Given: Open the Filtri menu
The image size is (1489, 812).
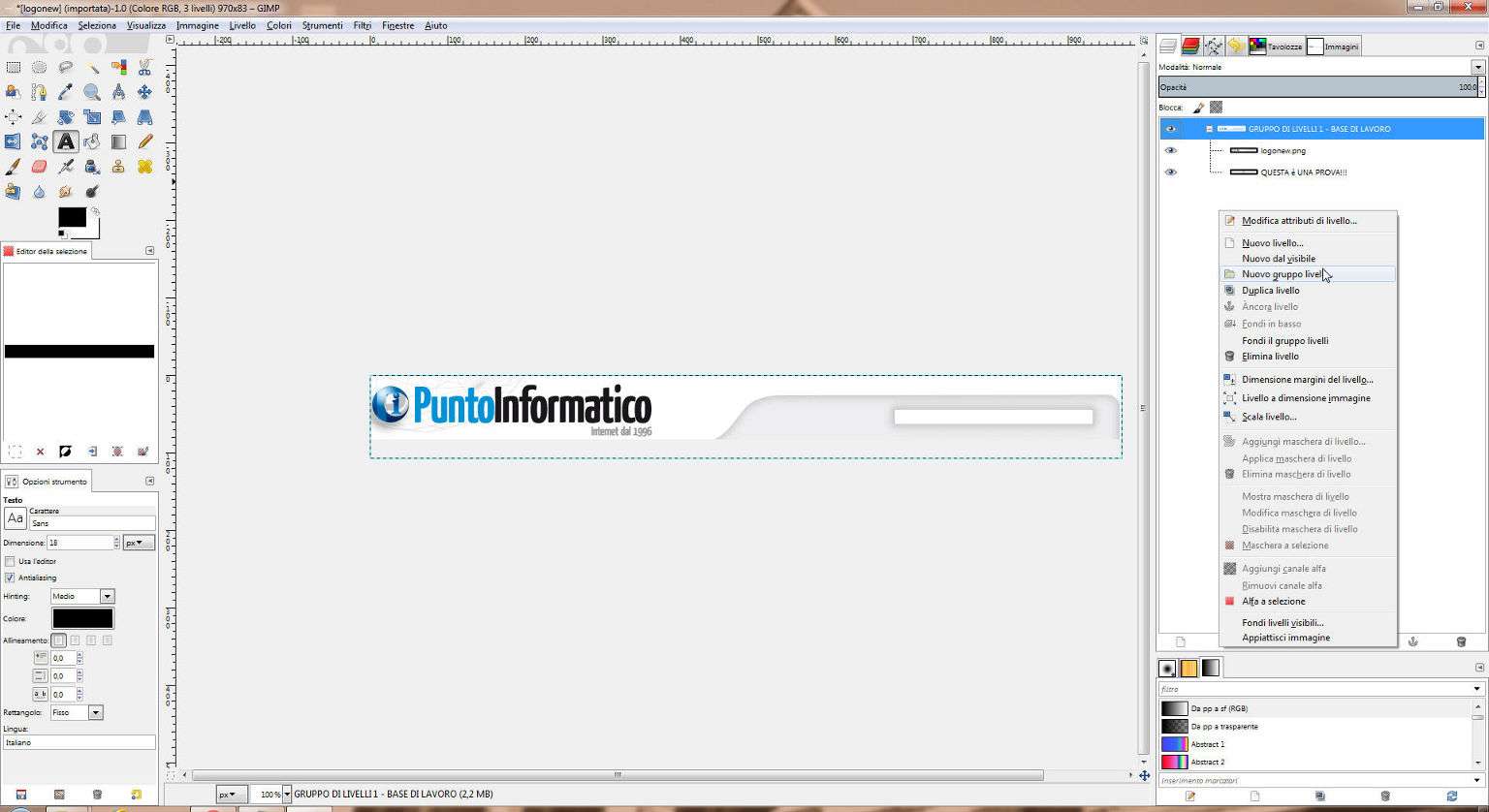Looking at the screenshot, I should pos(363,25).
